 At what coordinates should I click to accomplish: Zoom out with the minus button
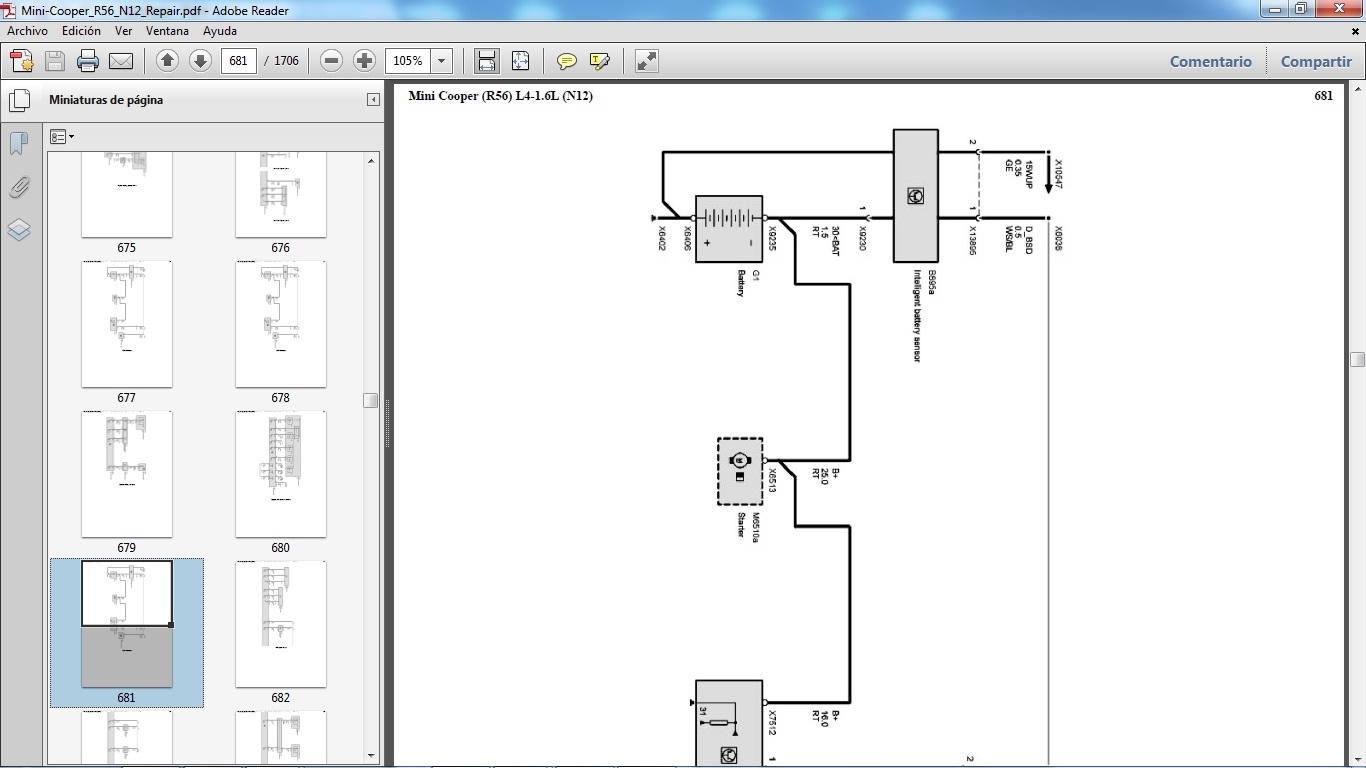pyautogui.click(x=332, y=61)
